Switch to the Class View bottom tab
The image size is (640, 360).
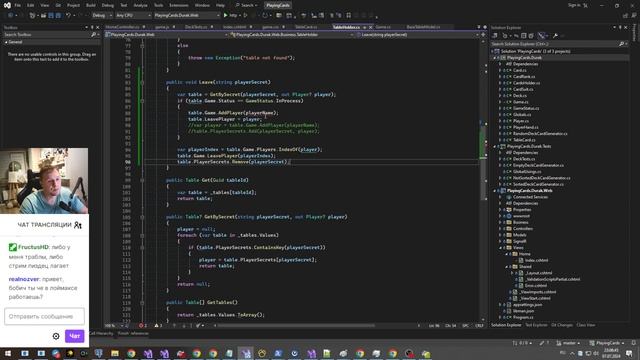(x=585, y=325)
